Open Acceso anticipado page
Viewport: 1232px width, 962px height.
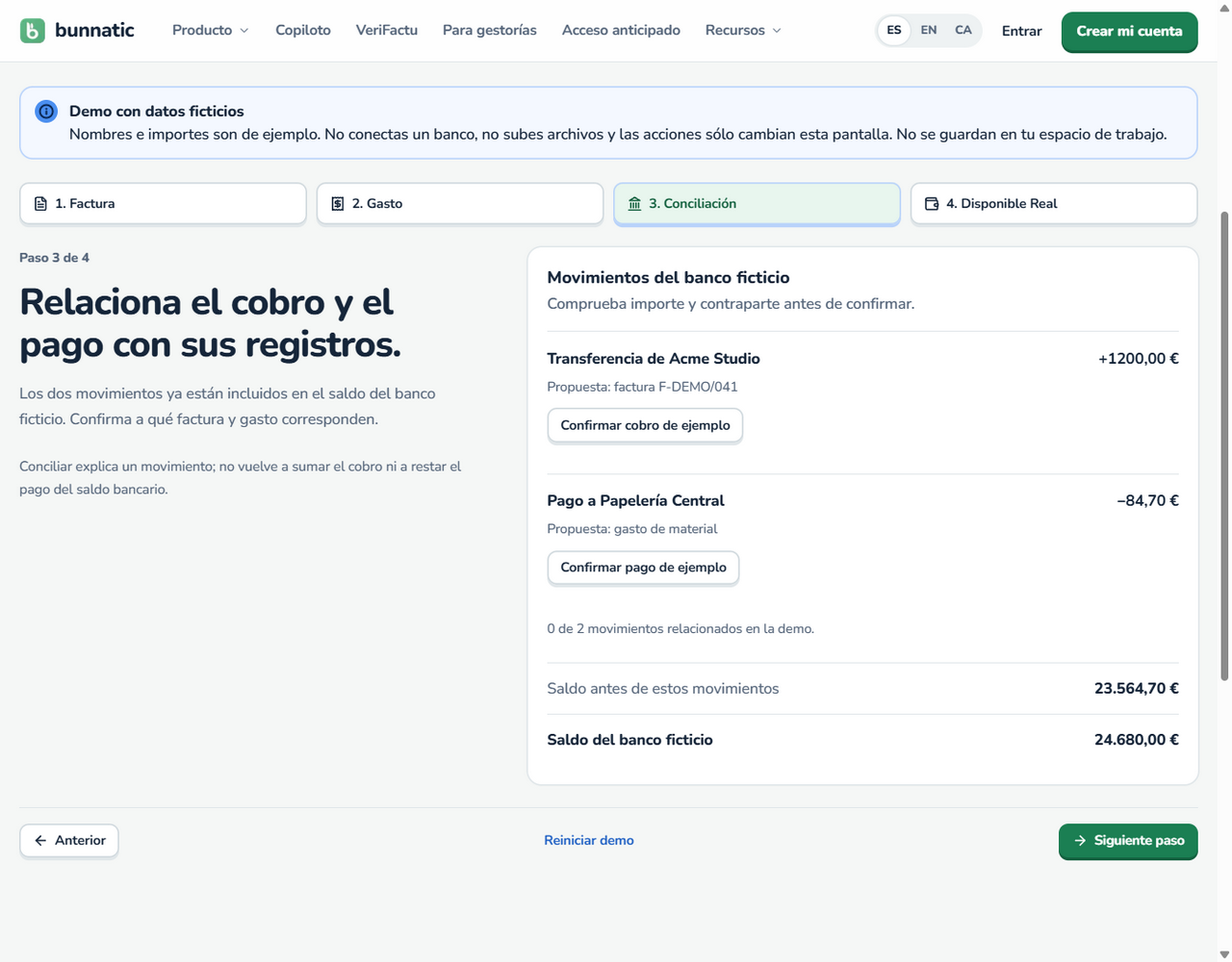tap(621, 31)
